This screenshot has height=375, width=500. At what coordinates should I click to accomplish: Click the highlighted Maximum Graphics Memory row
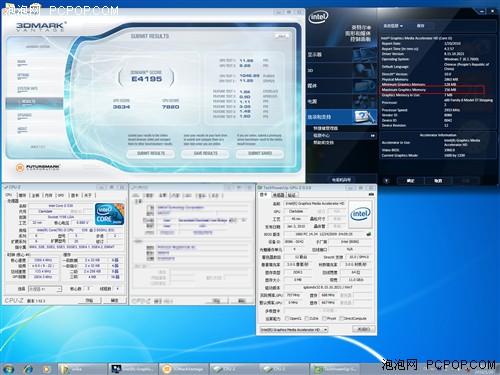tap(432, 90)
